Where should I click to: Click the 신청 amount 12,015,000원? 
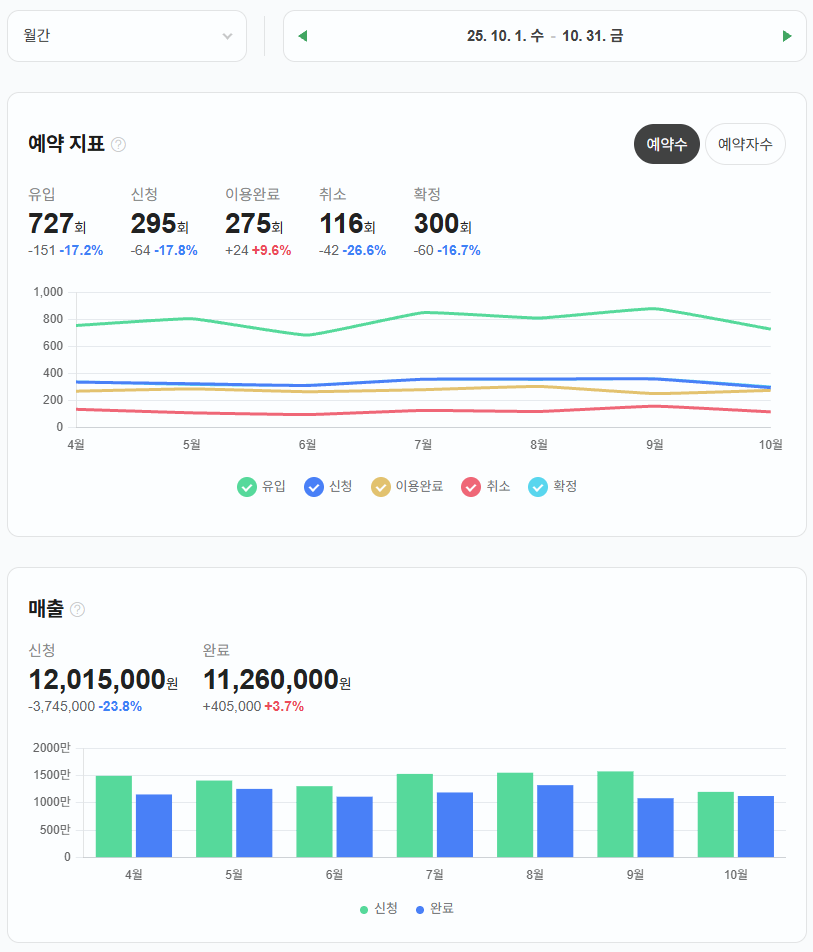click(100, 678)
